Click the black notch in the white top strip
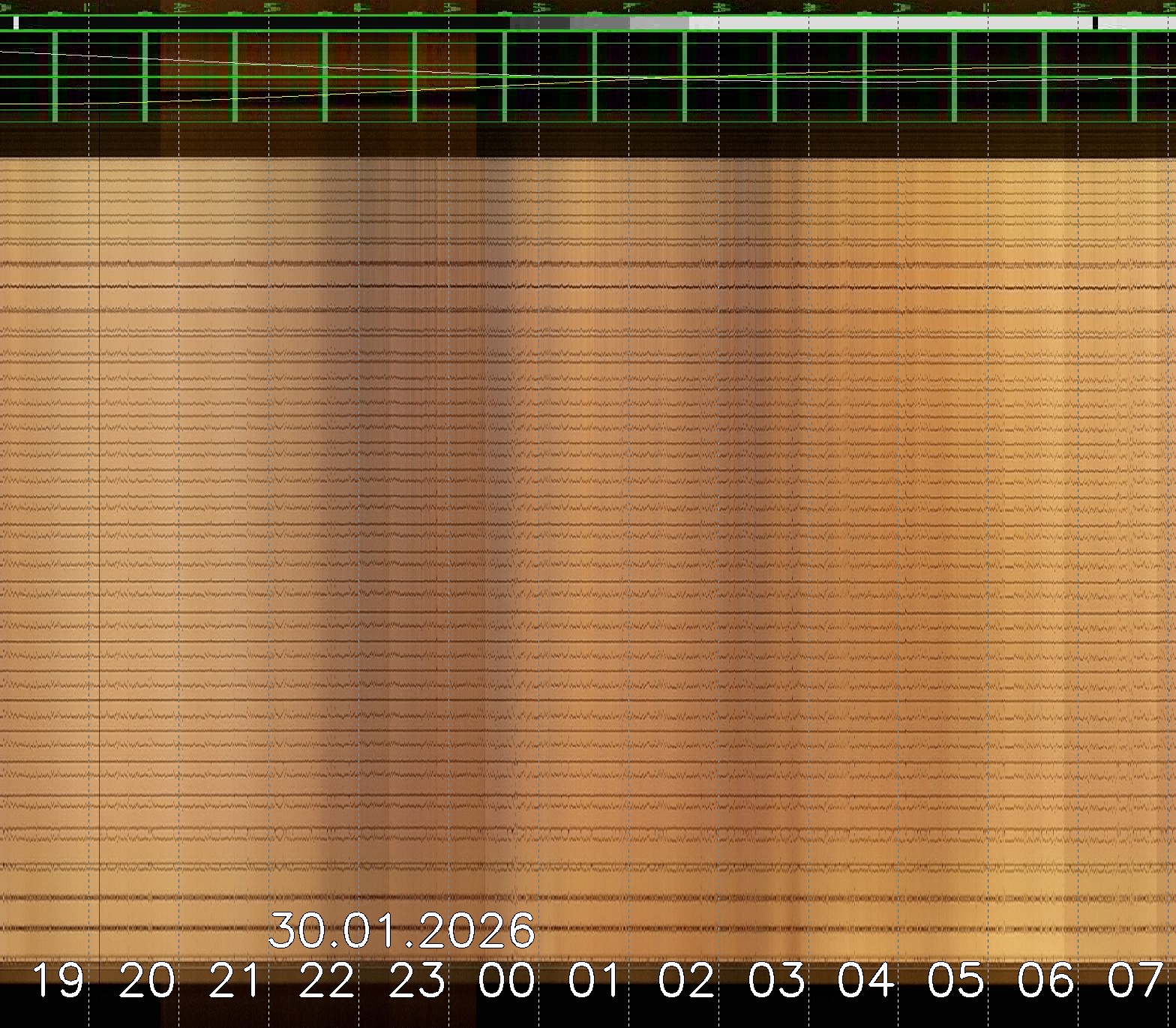This screenshot has width=1176, height=1028. [1095, 23]
